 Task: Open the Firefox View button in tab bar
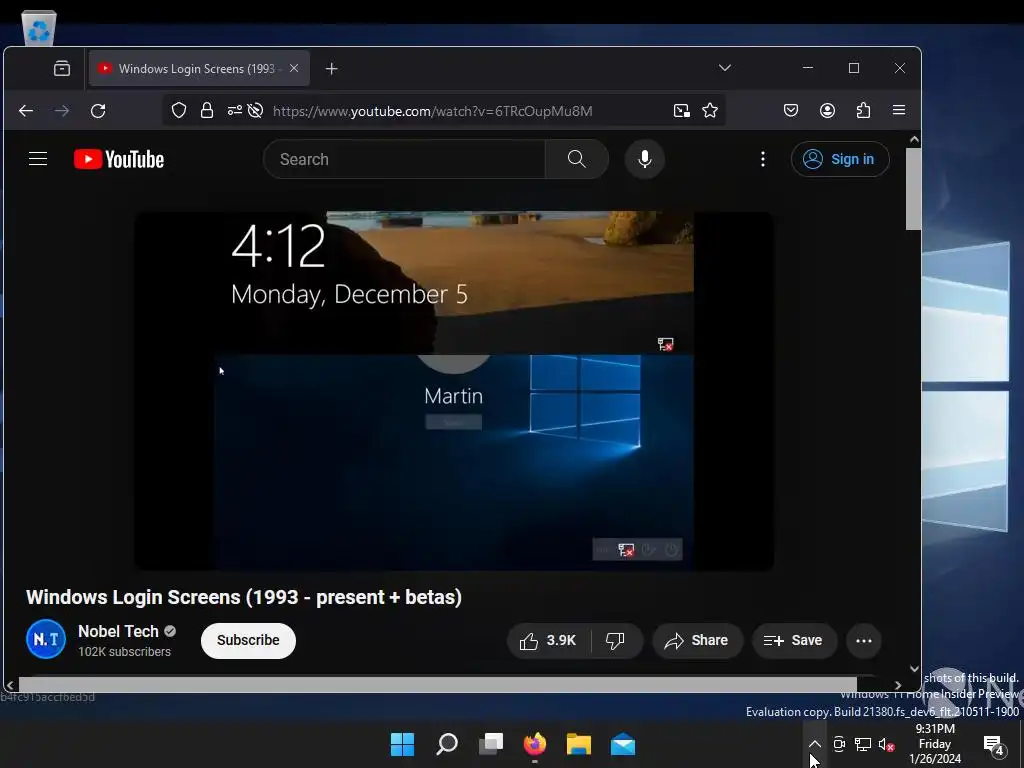(x=62, y=69)
